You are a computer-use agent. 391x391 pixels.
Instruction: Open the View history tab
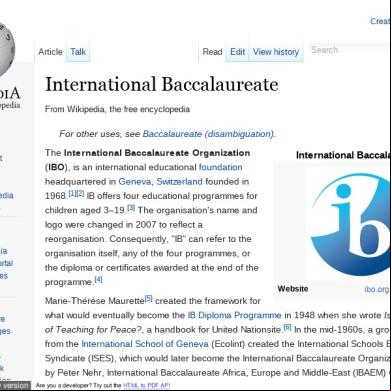point(276,52)
